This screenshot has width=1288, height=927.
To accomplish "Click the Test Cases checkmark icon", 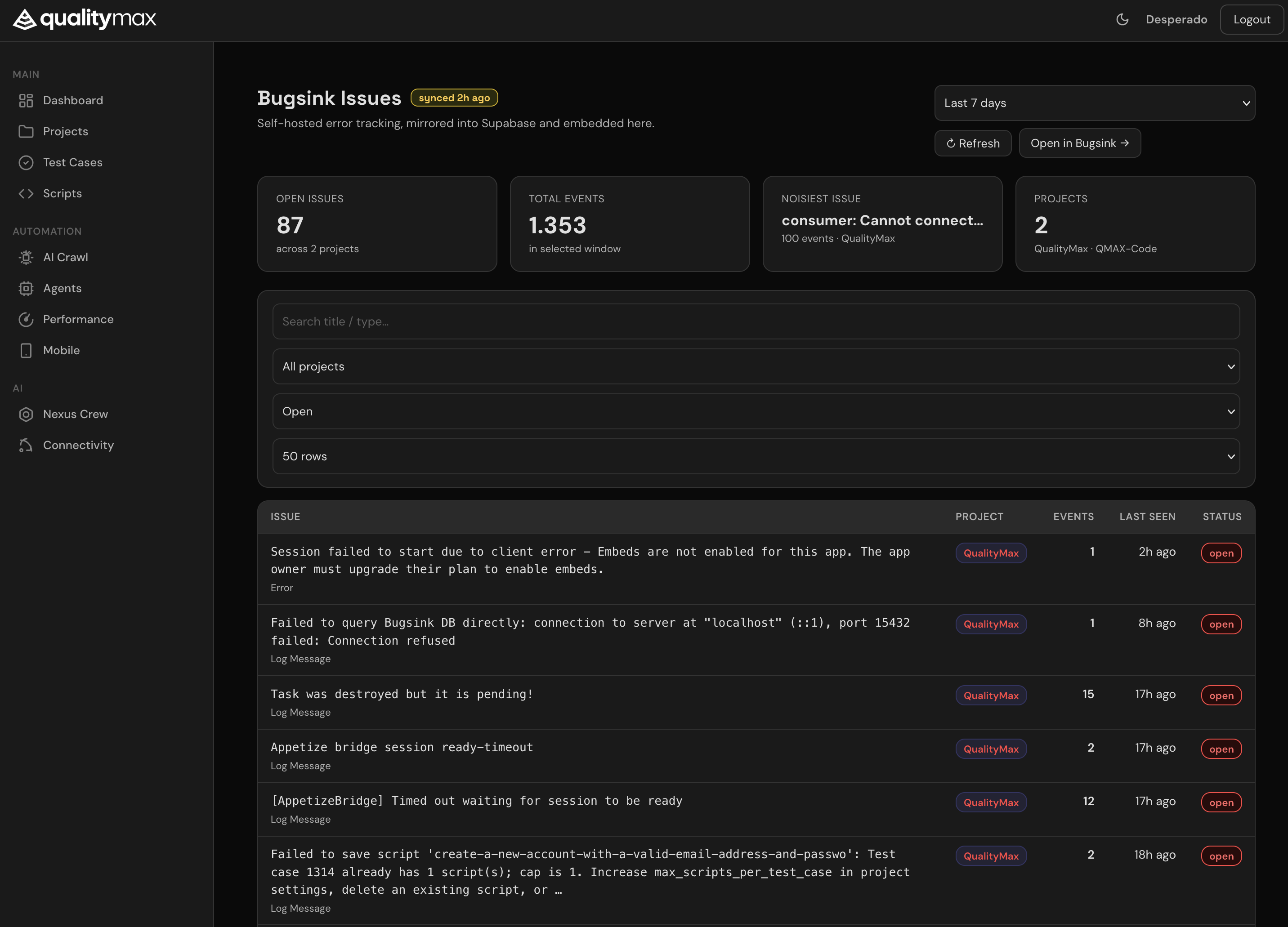I will [26, 162].
